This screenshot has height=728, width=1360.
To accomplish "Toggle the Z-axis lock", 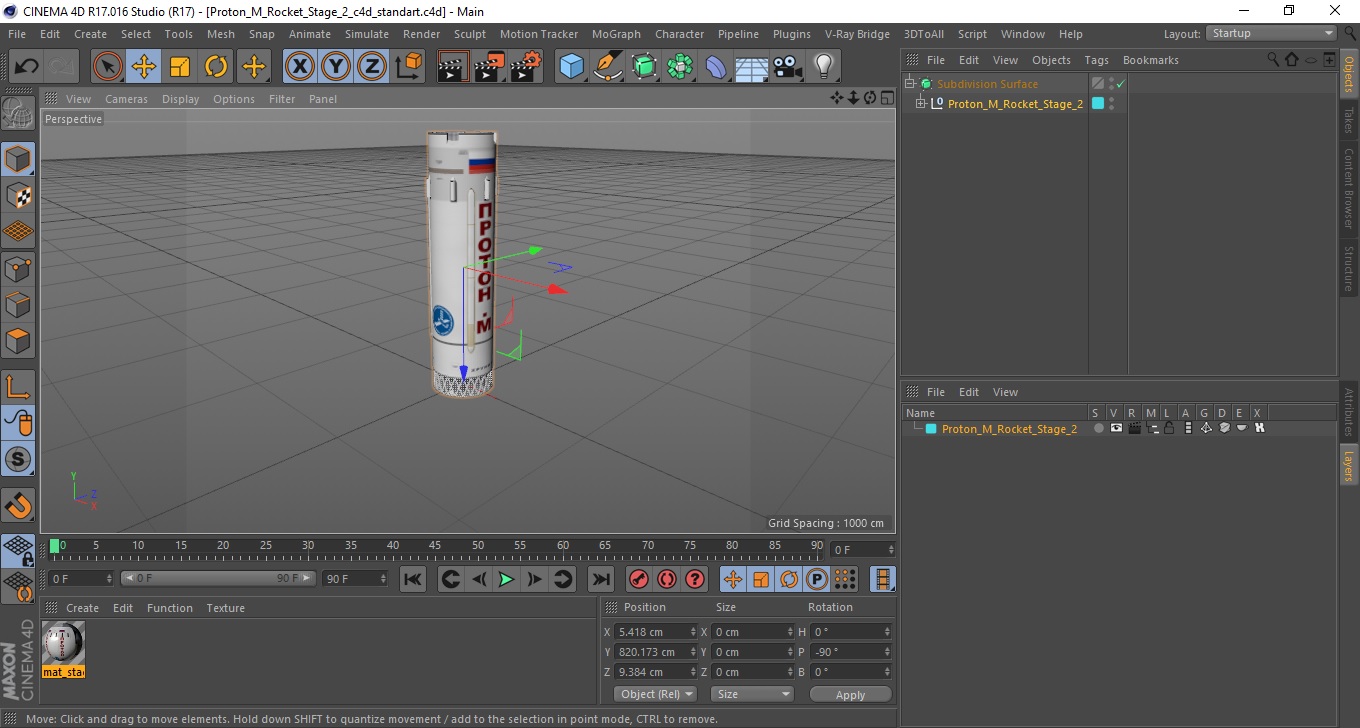I will [x=372, y=67].
